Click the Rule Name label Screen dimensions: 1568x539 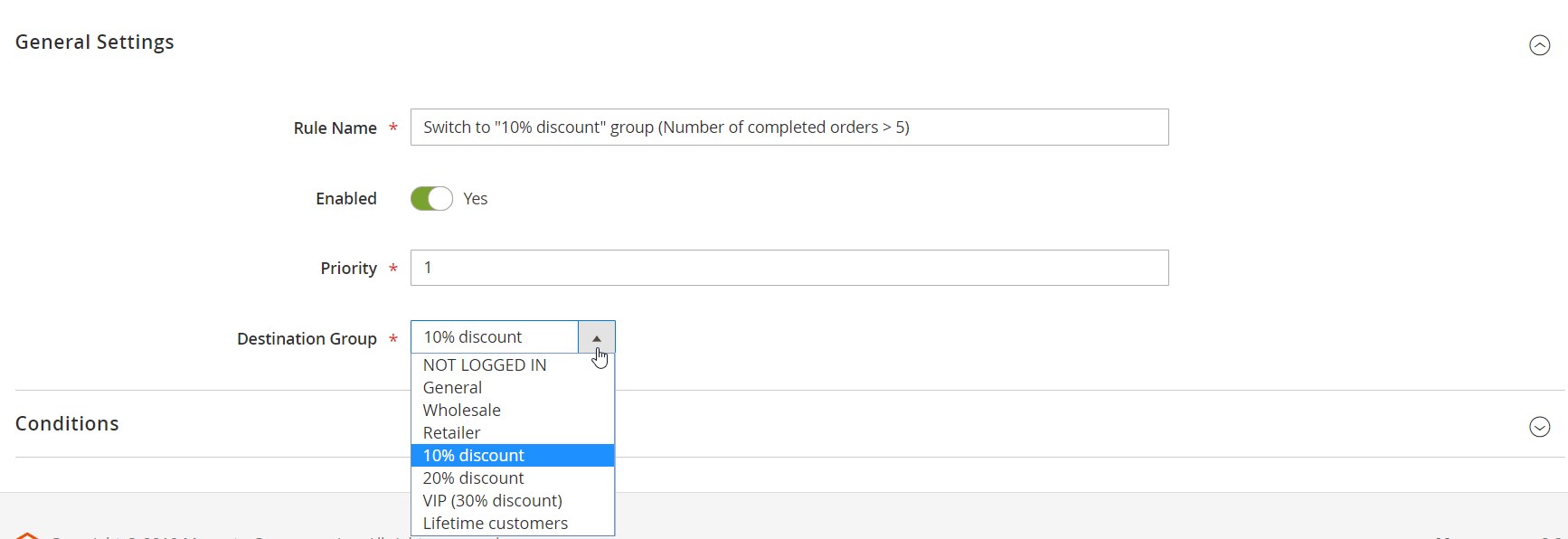pos(335,128)
